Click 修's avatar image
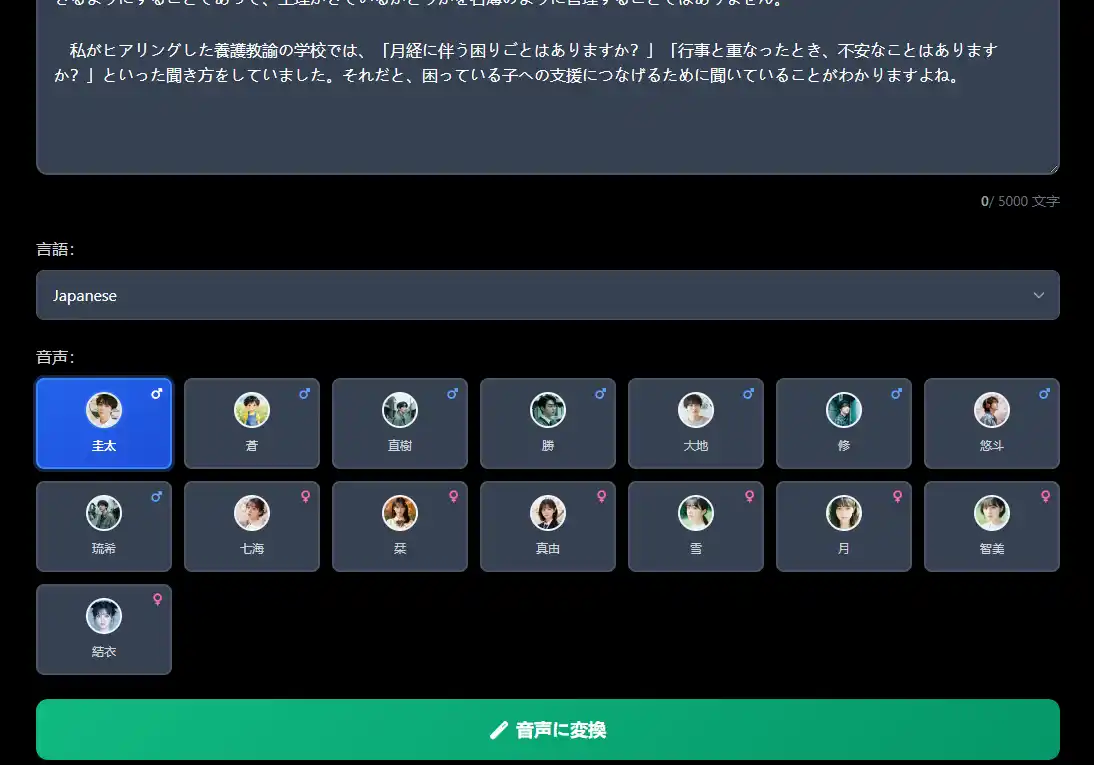 [843, 409]
